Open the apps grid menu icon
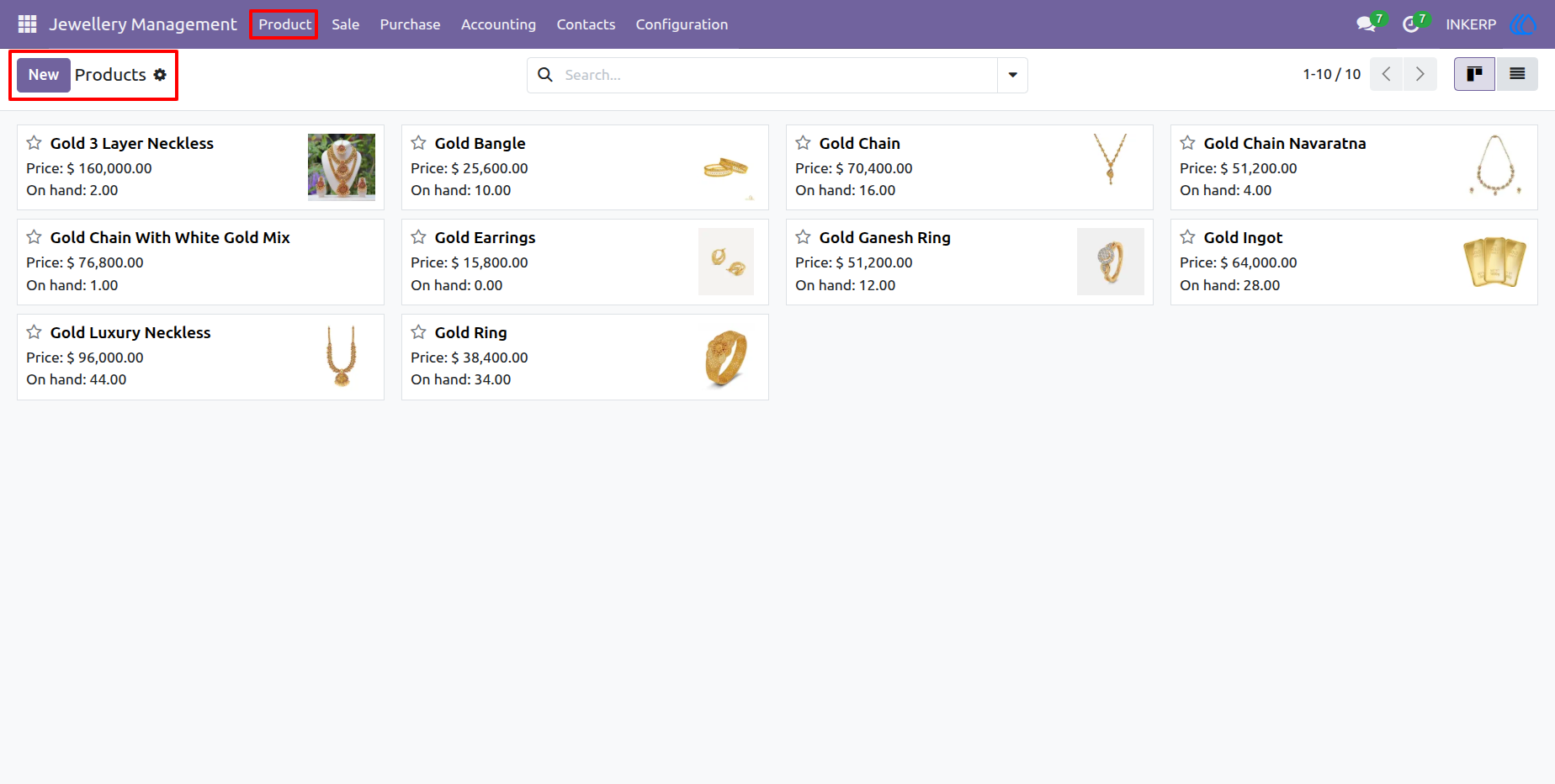Viewport: 1555px width, 784px height. point(27,24)
